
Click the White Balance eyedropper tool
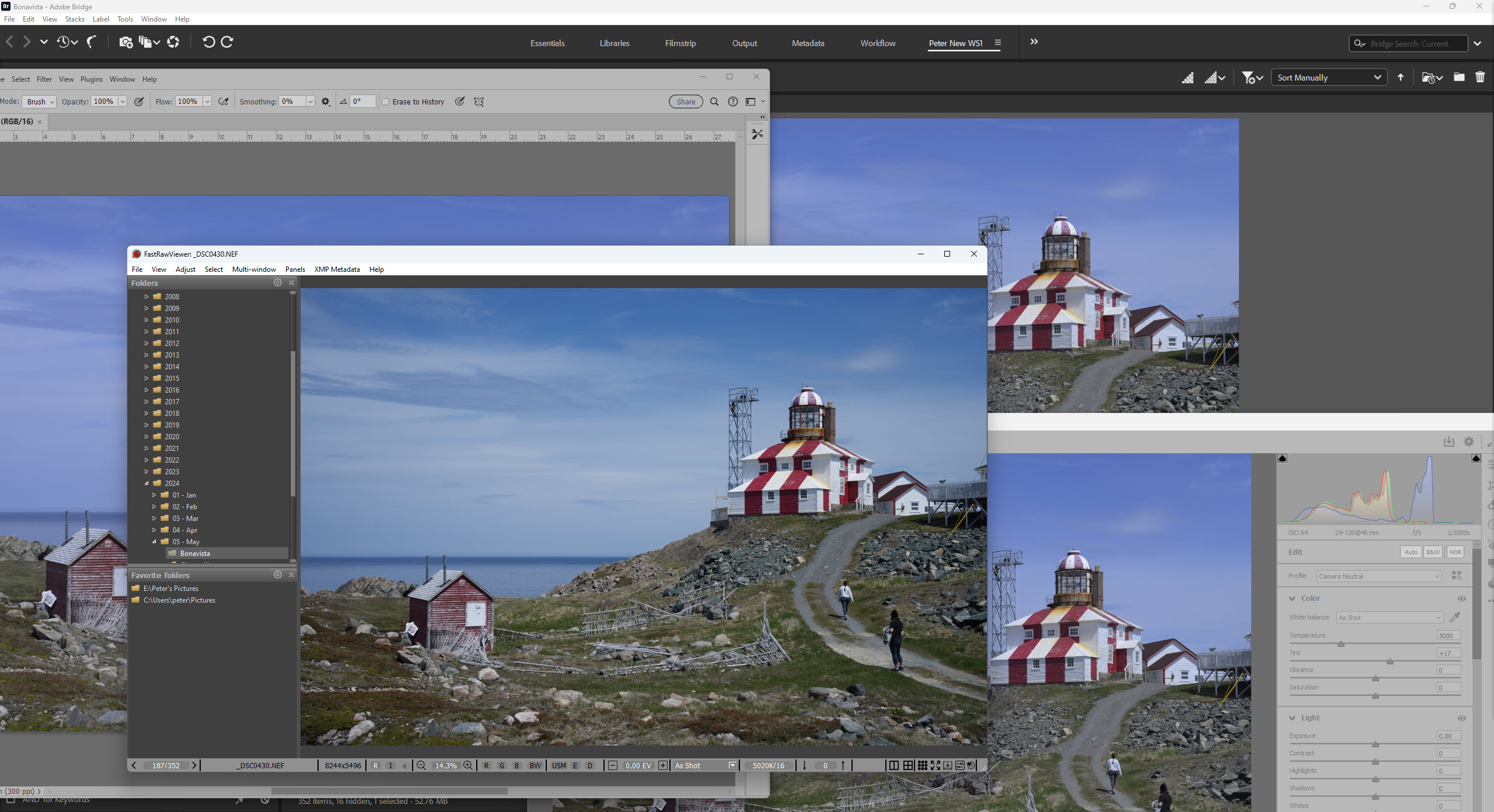point(1455,617)
